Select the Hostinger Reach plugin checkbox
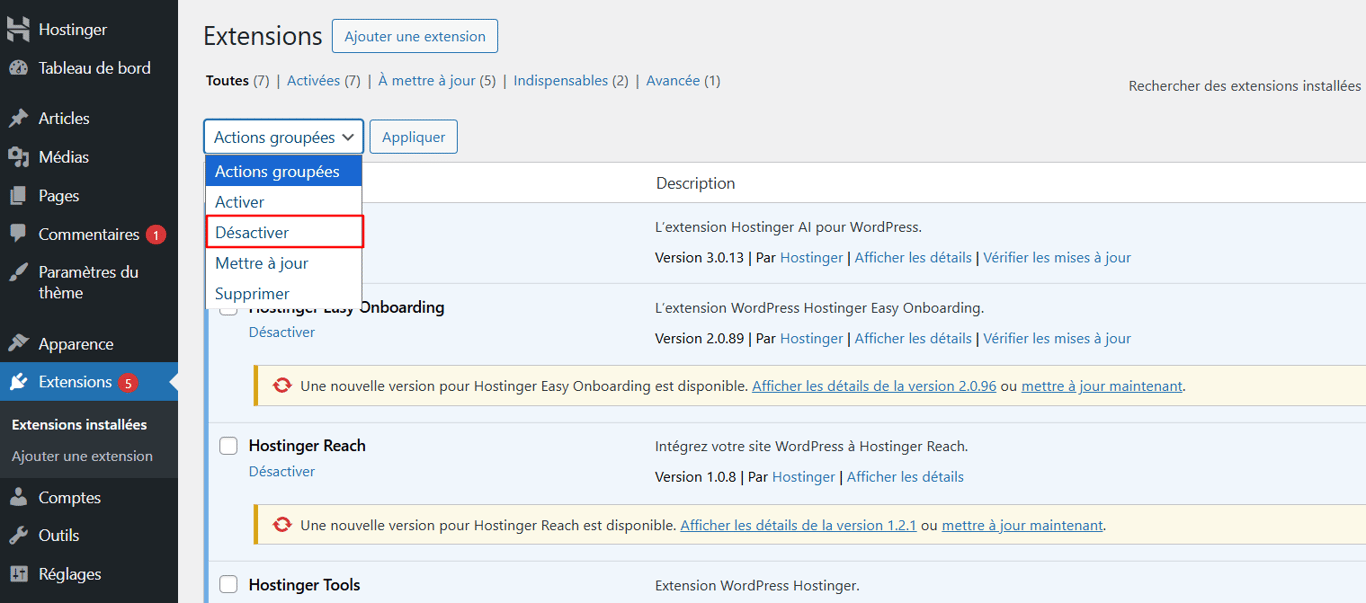Viewport: 1366px width, 603px height. click(228, 445)
